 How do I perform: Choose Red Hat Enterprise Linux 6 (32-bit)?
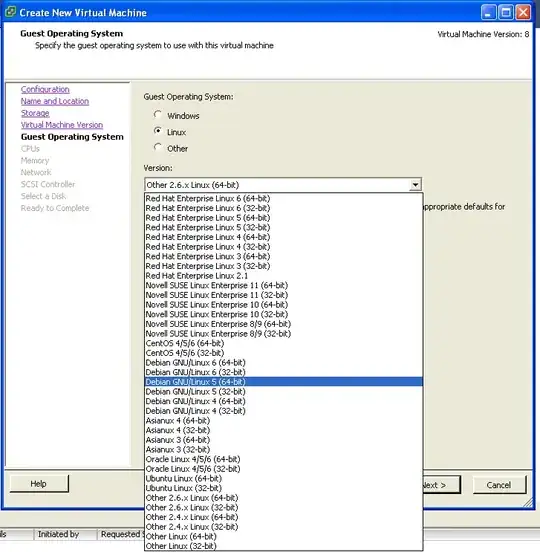[x=283, y=208]
